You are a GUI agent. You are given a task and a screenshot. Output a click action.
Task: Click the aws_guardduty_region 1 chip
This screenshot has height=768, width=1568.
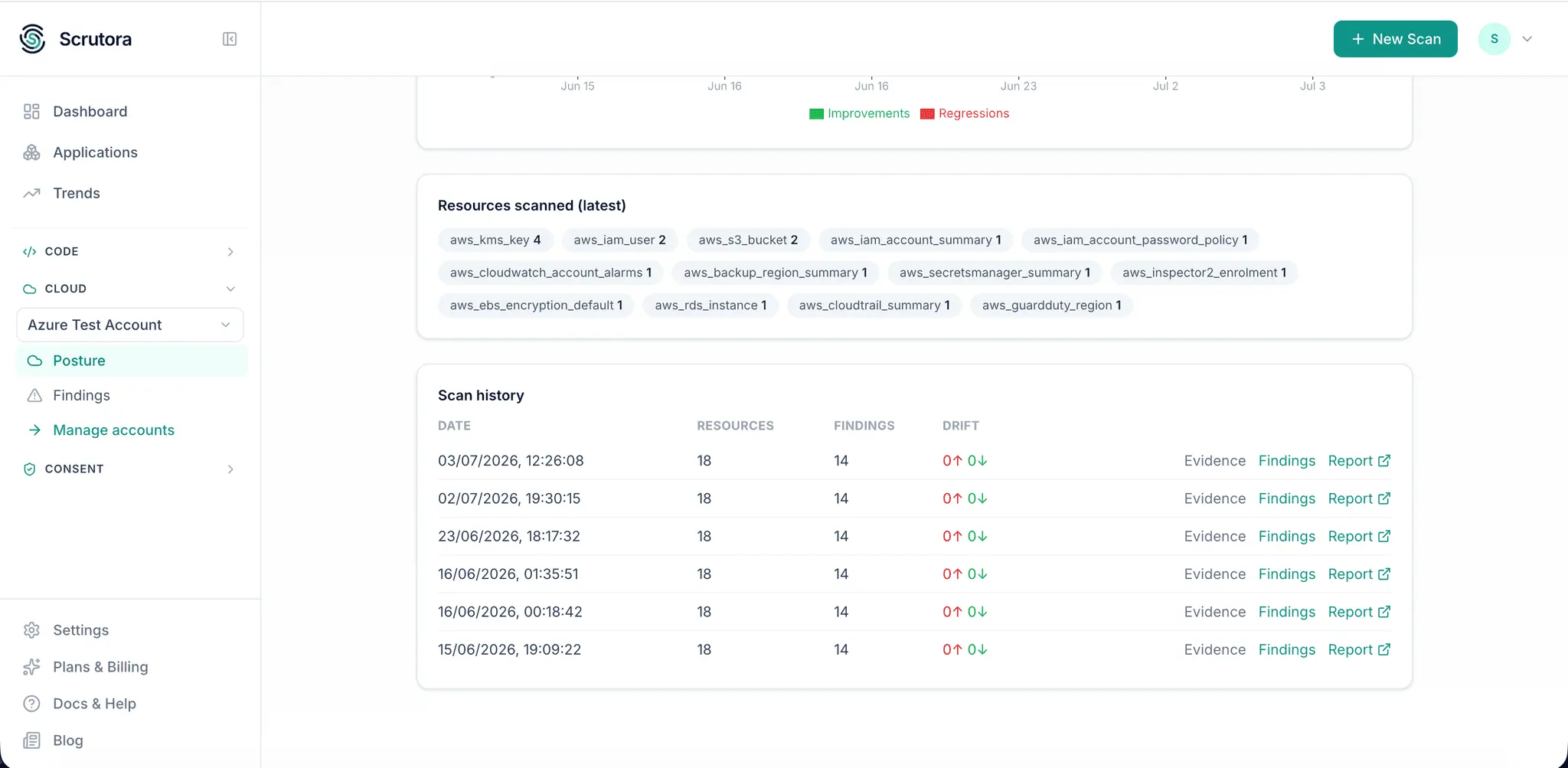(1051, 306)
